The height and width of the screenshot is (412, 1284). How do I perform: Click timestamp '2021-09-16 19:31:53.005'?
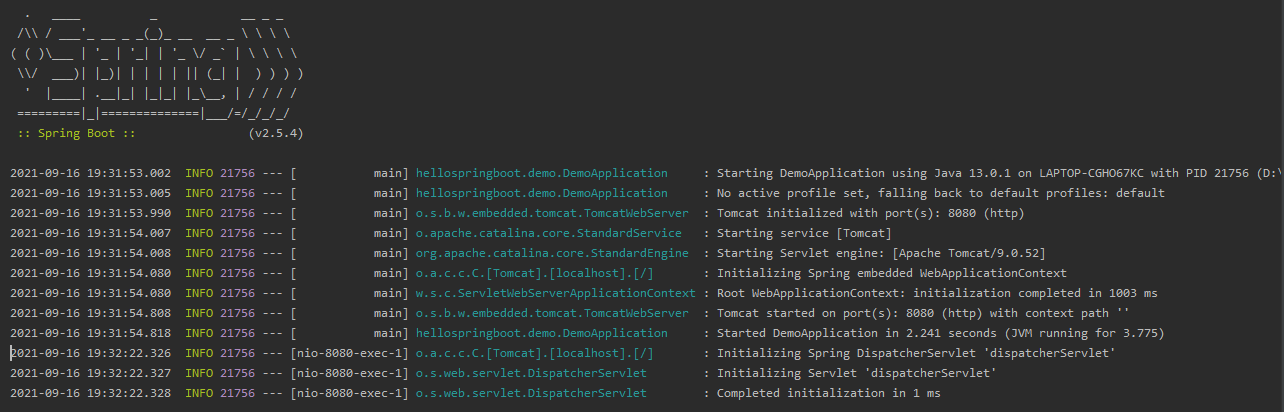point(91,193)
